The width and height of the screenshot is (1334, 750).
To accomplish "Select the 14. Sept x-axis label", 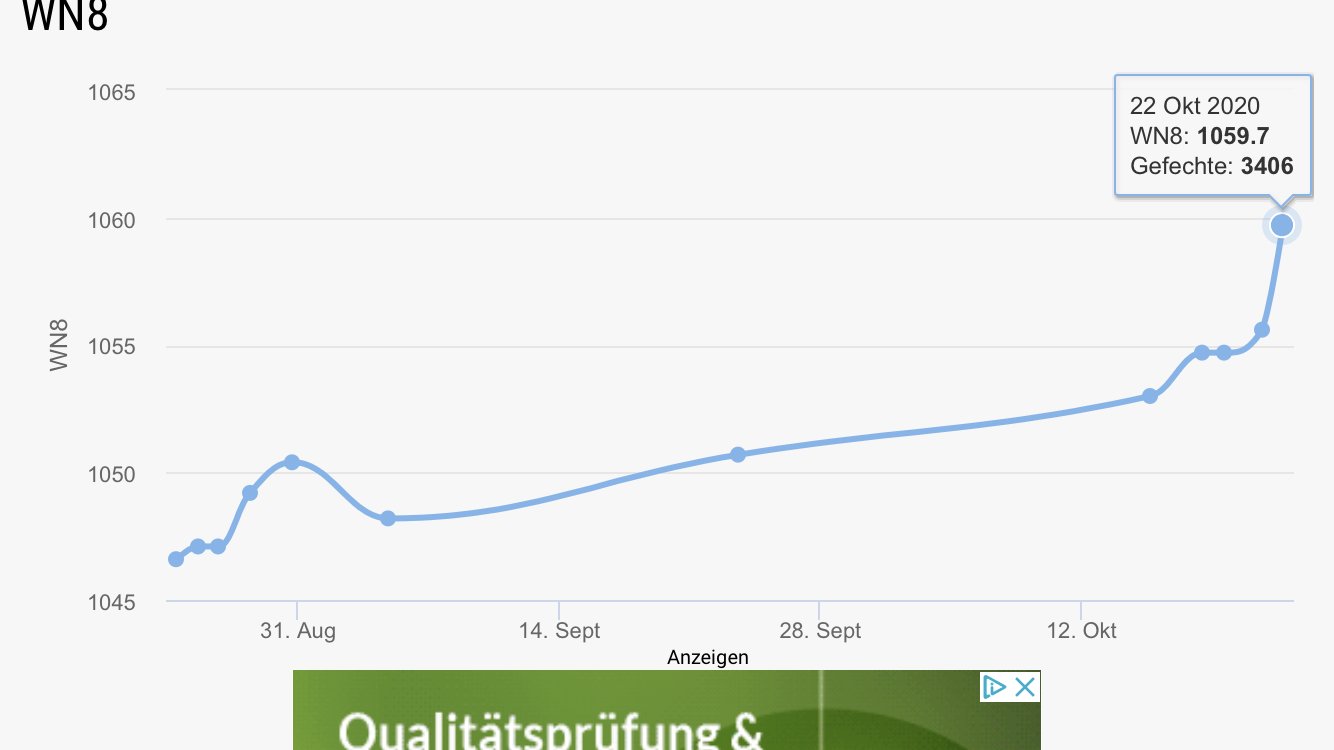I will pos(559,631).
